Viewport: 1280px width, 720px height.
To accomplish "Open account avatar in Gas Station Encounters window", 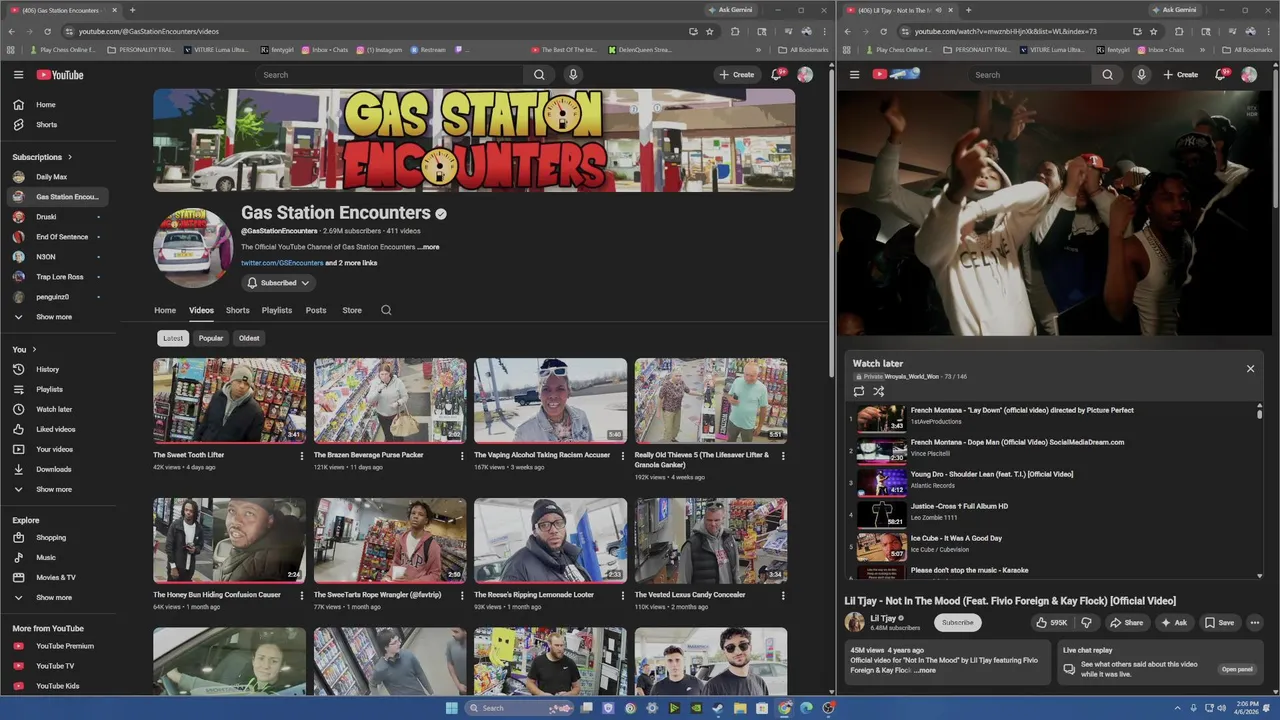I will point(805,75).
